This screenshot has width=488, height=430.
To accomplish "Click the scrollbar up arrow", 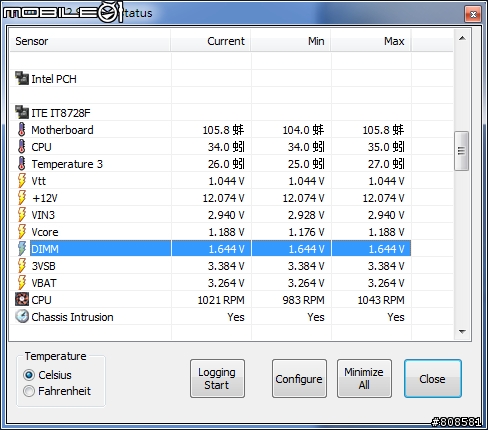I will [462, 38].
